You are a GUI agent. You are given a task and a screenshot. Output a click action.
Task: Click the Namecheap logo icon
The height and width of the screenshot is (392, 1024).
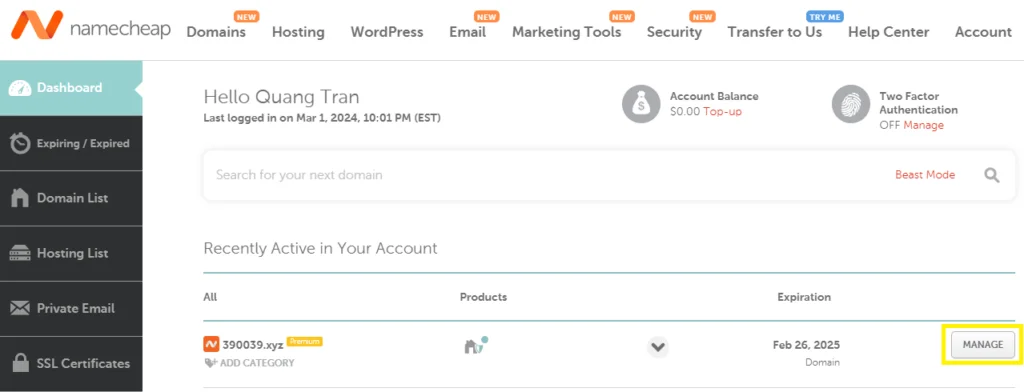tap(36, 25)
